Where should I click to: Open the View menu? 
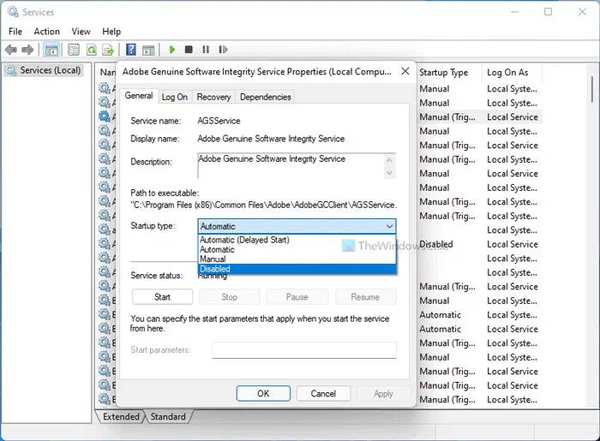pos(81,31)
